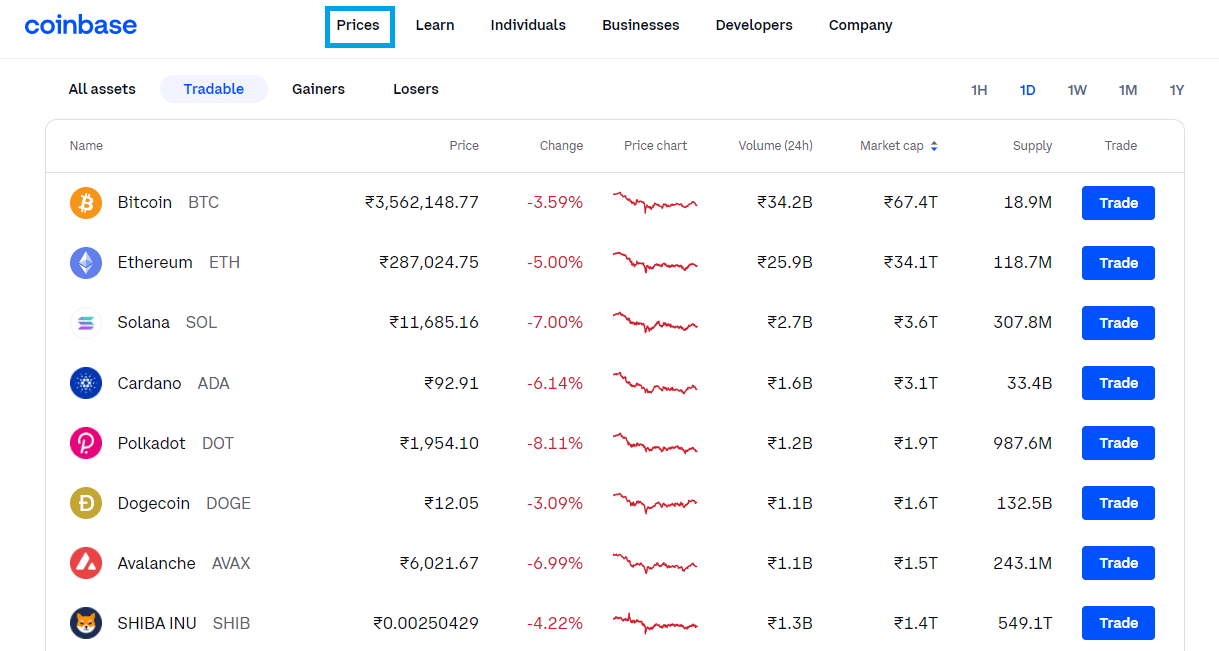Click the Avalanche red icon

86,563
